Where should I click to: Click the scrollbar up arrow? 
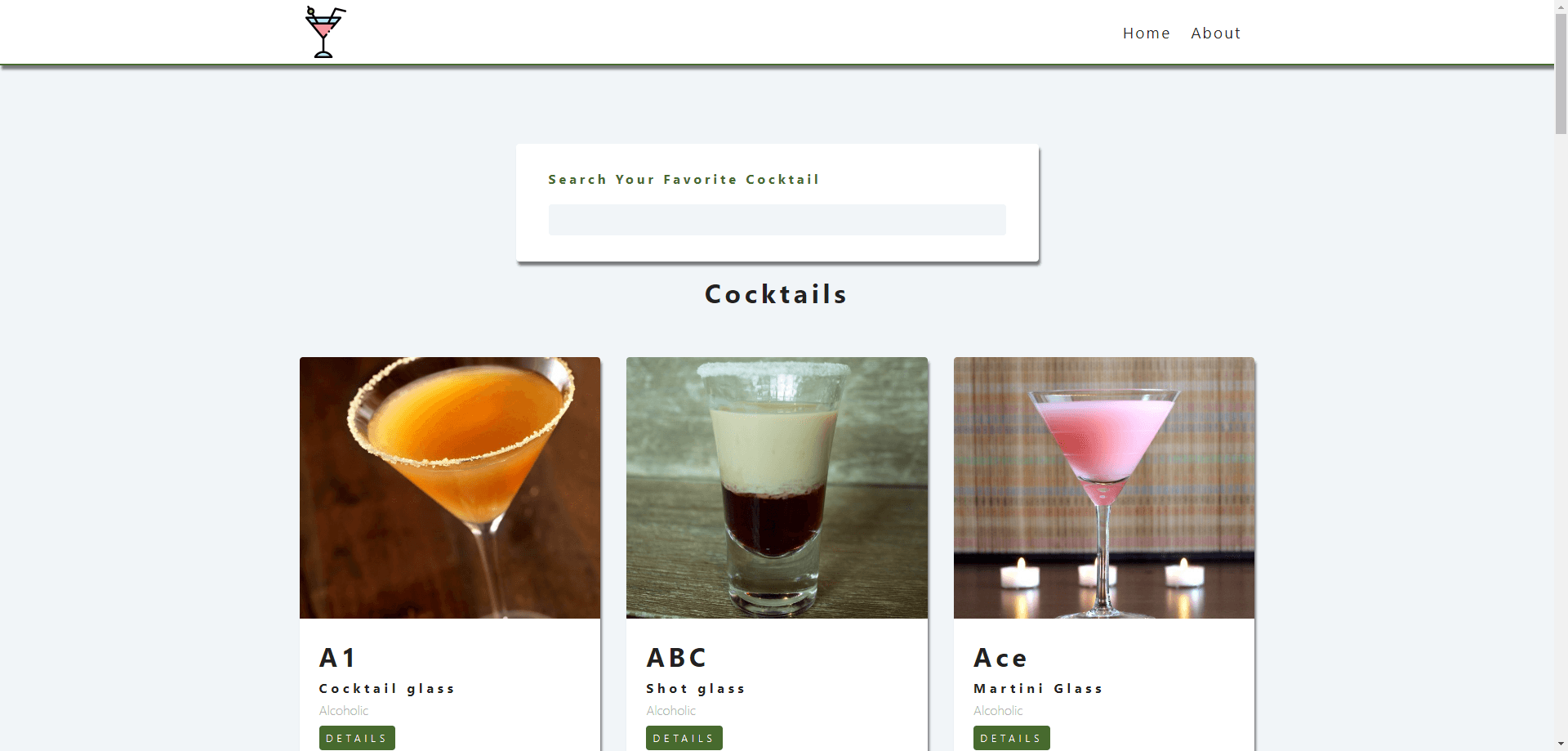tap(1561, 6)
